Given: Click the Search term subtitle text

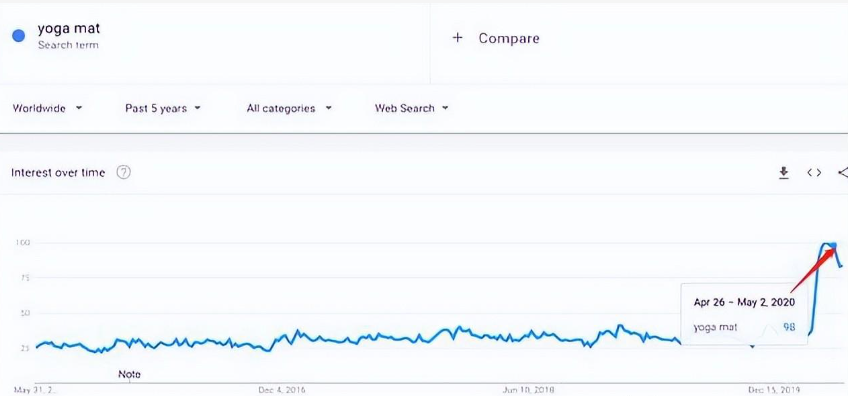Looking at the screenshot, I should pyautogui.click(x=68, y=45).
